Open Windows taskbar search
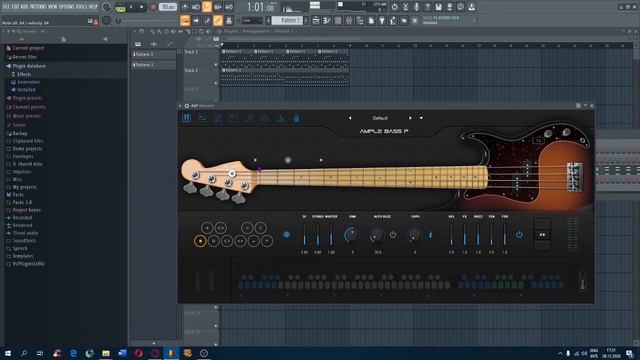The image size is (640, 360). [24, 353]
